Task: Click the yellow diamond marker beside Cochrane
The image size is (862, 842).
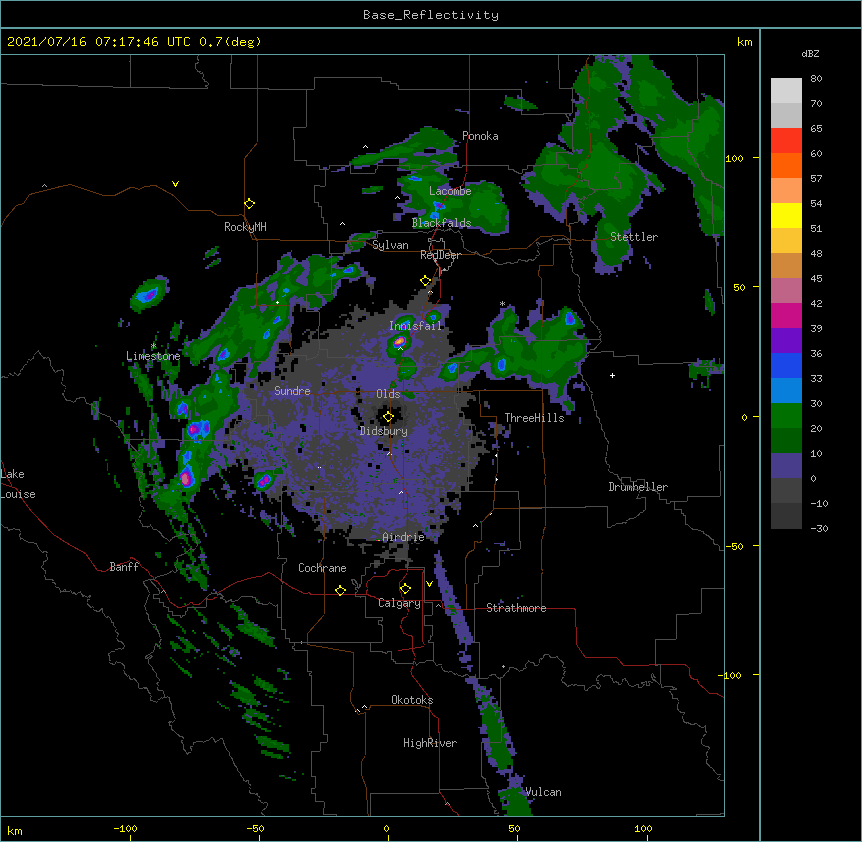Action: click(340, 590)
